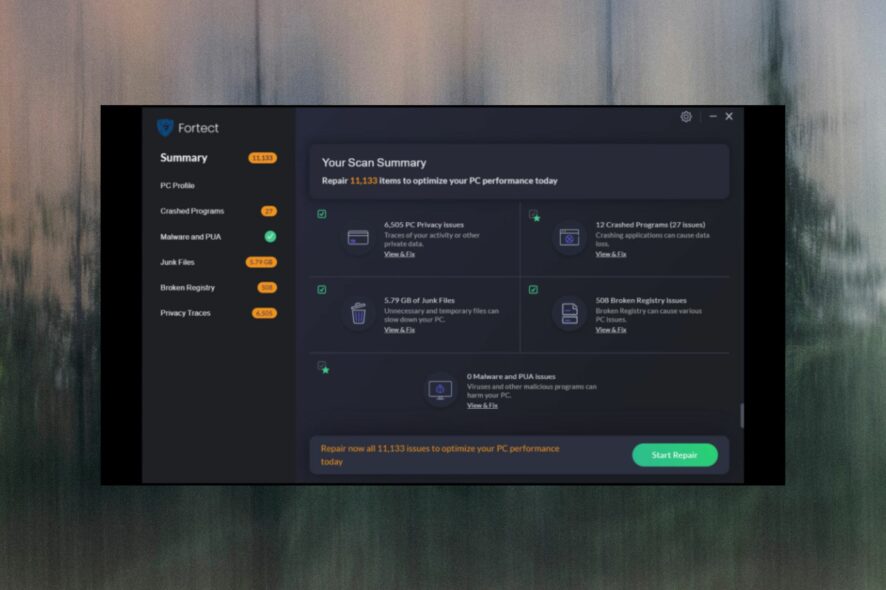Viewport: 886px width, 590px height.
Task: Click the 6,505 badge beside Privacy Traces
Action: pos(264,313)
